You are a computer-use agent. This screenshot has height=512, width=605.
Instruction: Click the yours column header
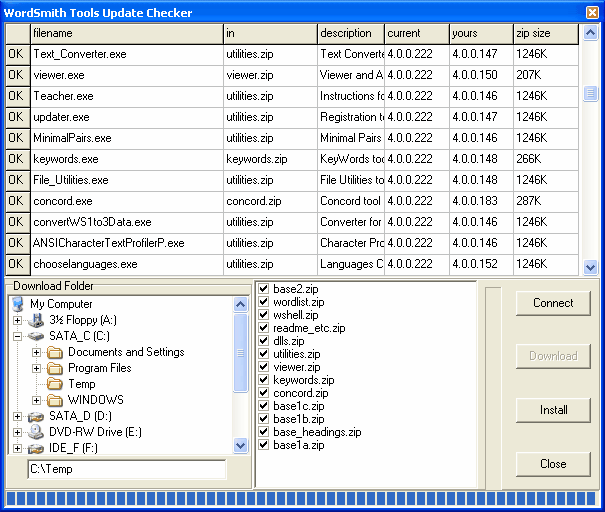click(481, 34)
